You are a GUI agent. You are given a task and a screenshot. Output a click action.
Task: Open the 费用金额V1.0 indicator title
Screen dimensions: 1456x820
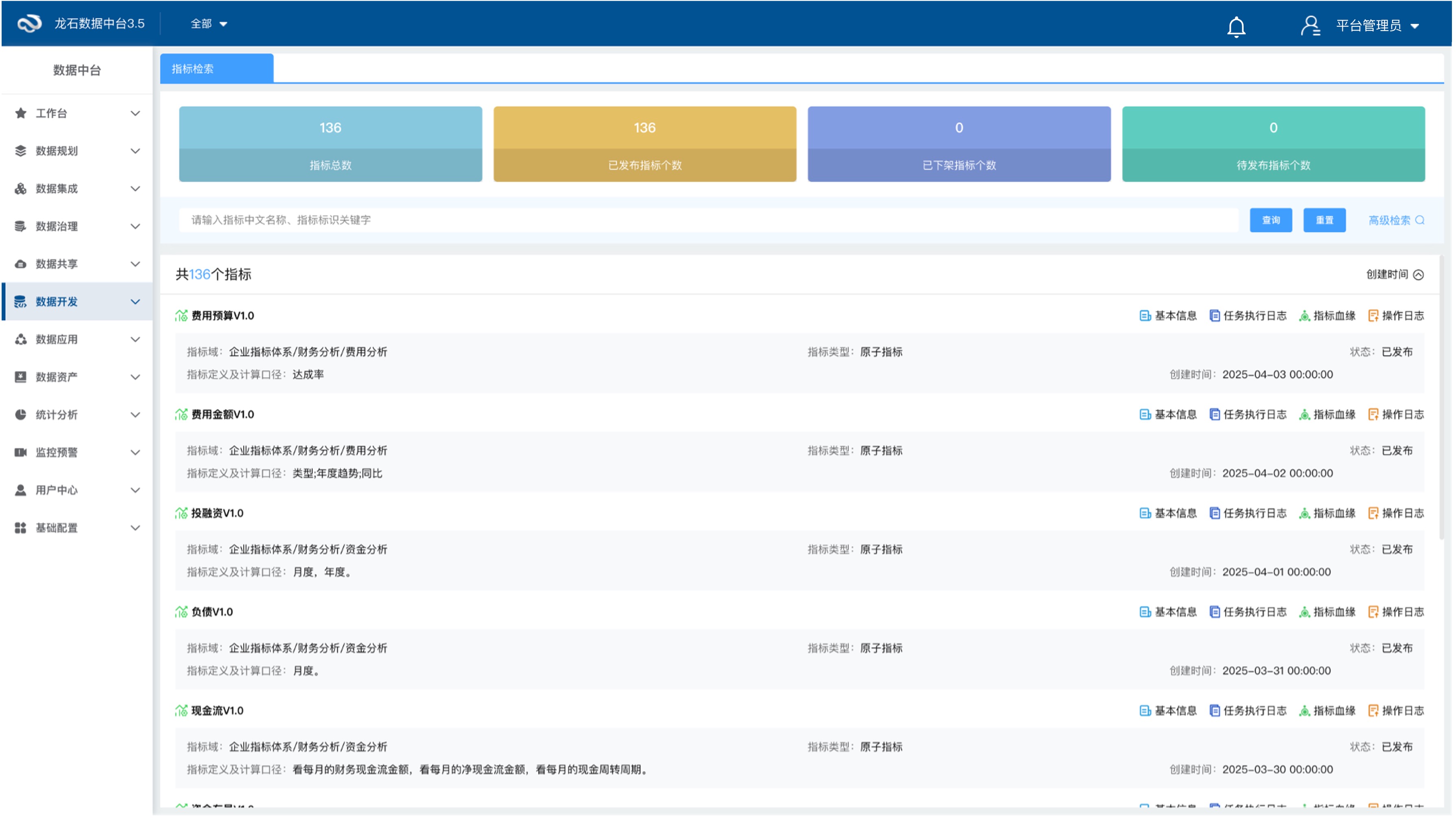pos(223,415)
